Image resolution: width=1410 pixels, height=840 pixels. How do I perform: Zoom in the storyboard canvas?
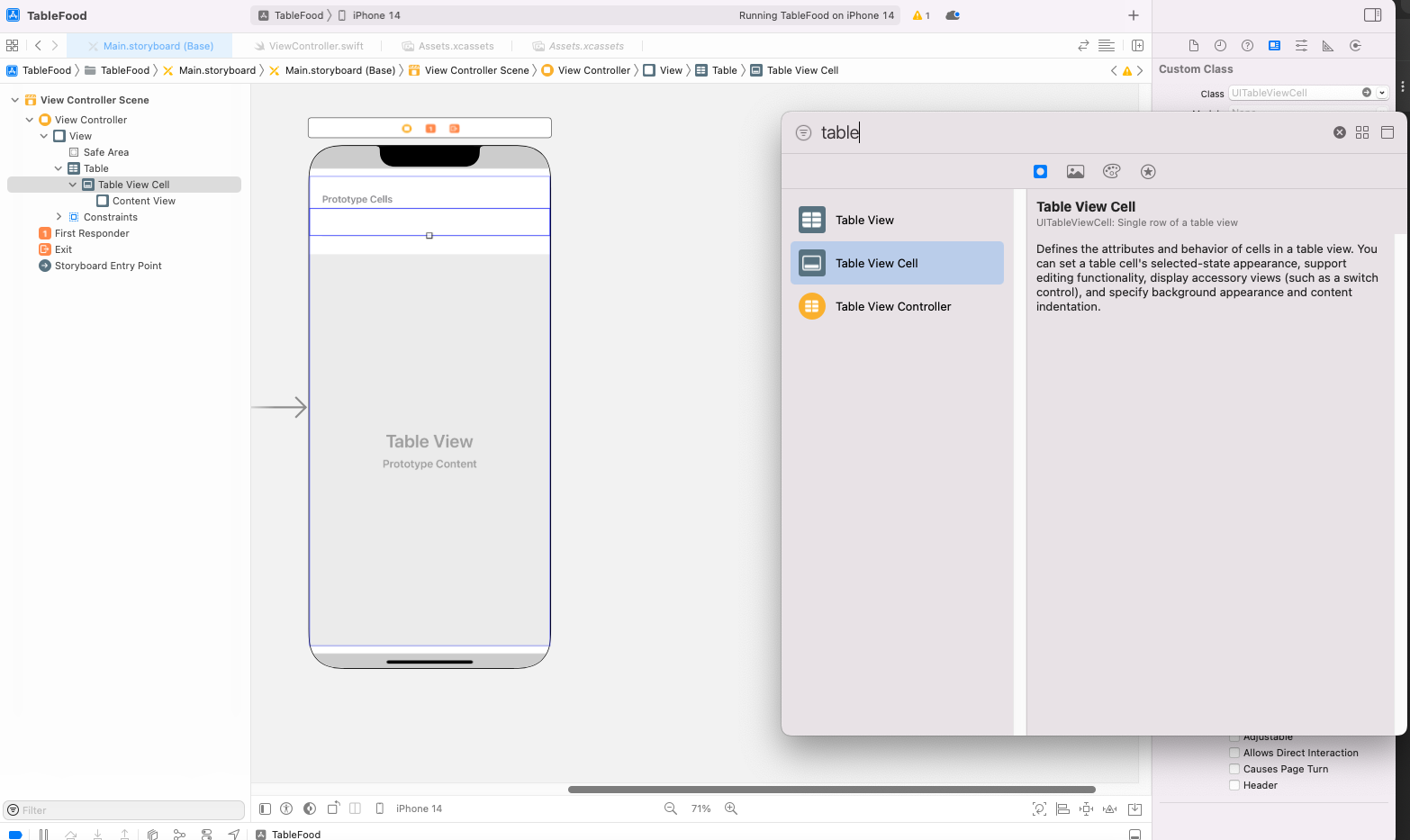click(731, 808)
